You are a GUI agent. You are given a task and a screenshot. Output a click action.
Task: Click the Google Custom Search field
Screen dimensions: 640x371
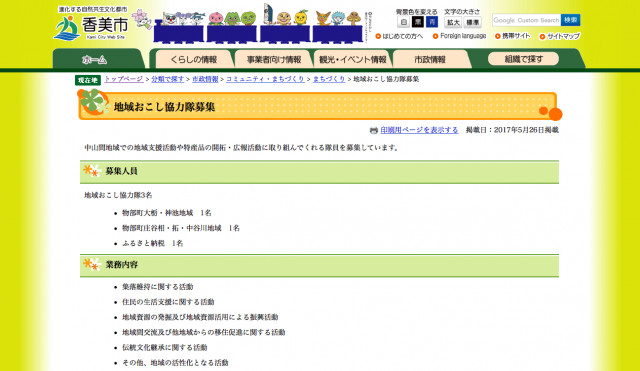(x=527, y=20)
